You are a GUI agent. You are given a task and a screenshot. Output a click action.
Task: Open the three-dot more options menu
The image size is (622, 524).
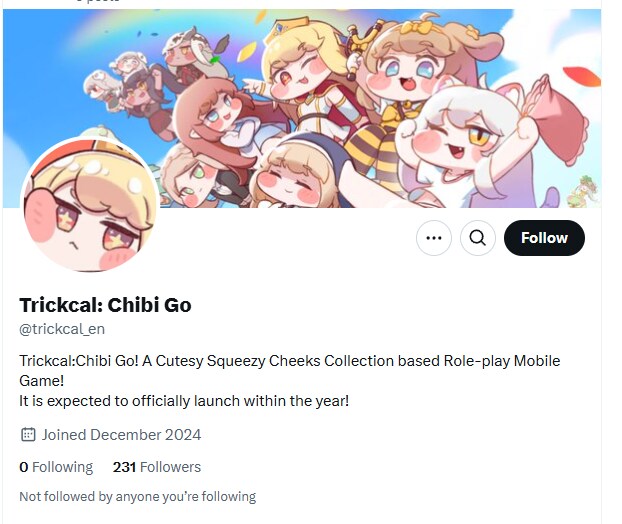434,238
